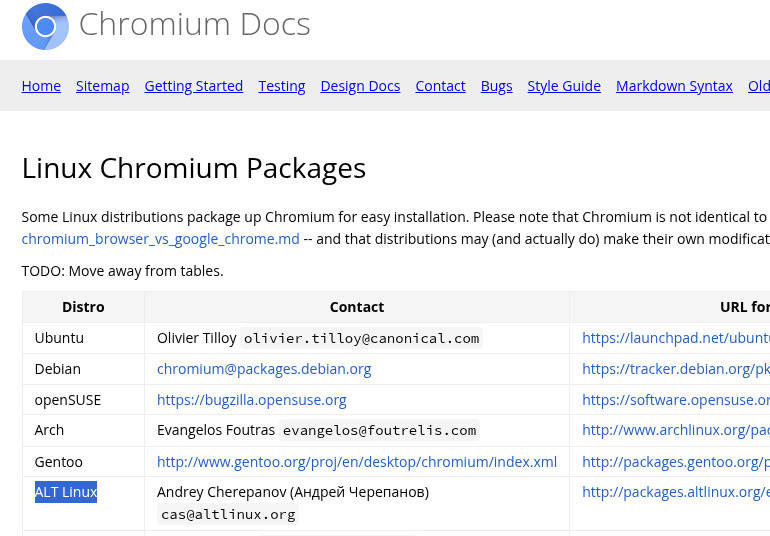
Task: Select the Testing navigation item
Action: (281, 86)
